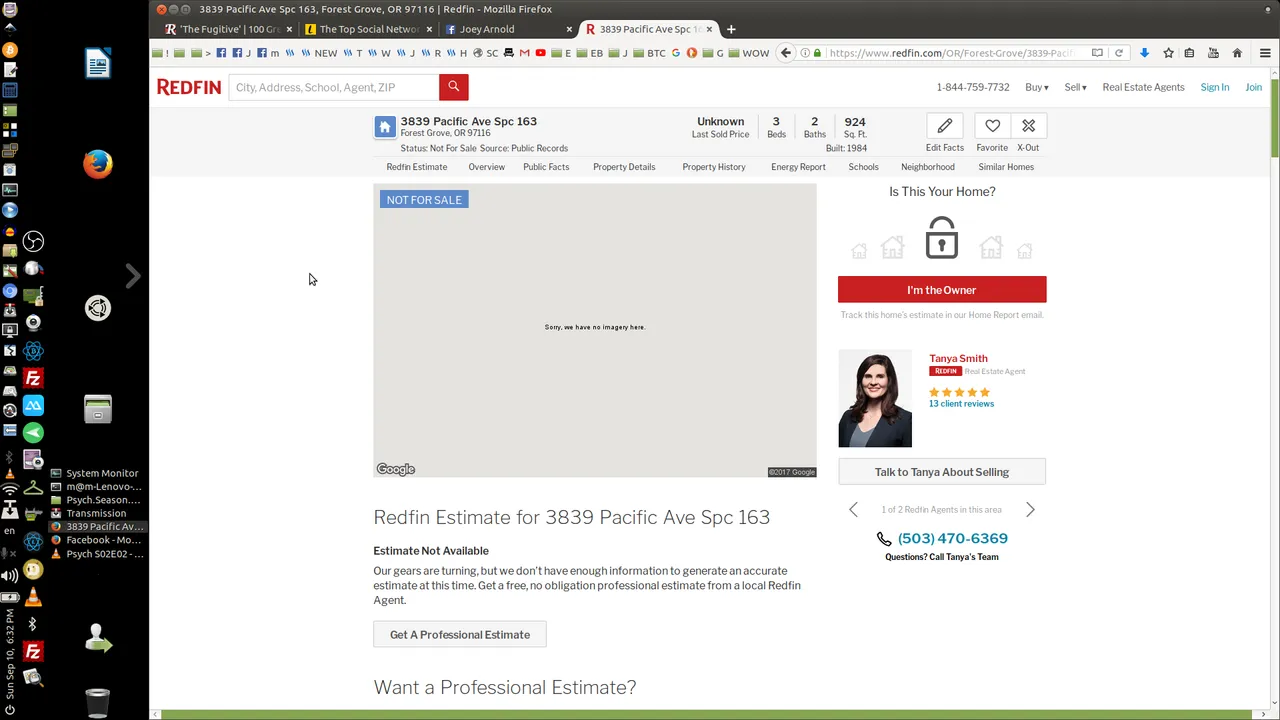Image resolution: width=1280 pixels, height=720 pixels.
Task: Switch to The Top Social Networks tab
Action: coord(366,29)
